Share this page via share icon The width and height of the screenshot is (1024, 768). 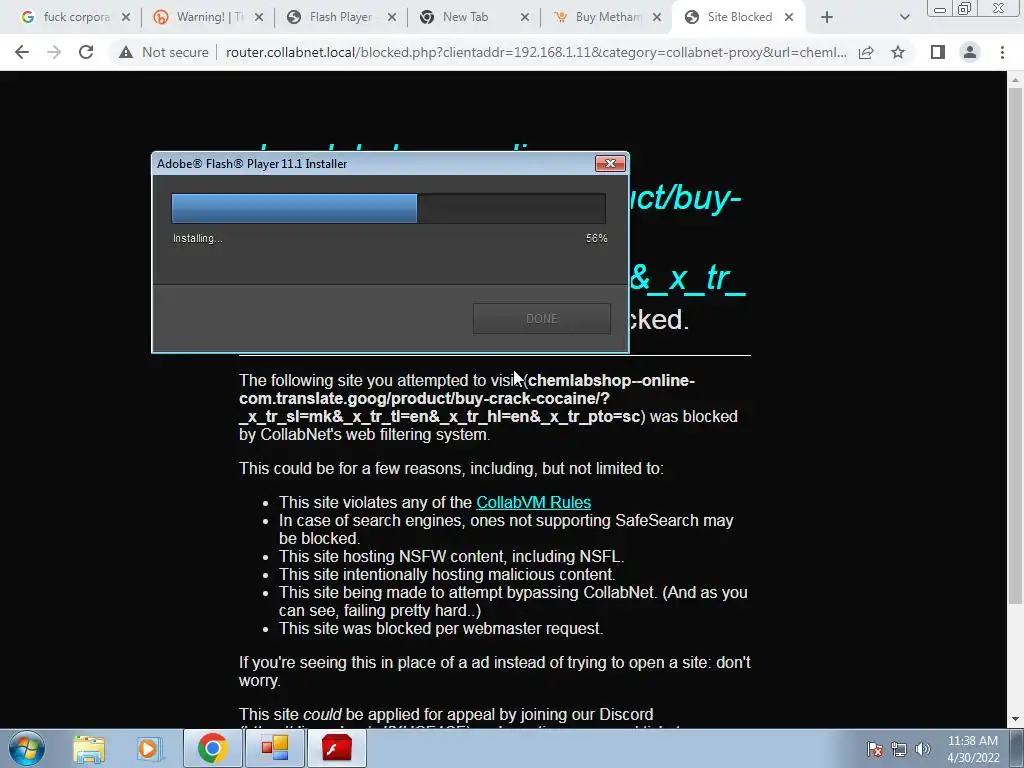[x=866, y=52]
